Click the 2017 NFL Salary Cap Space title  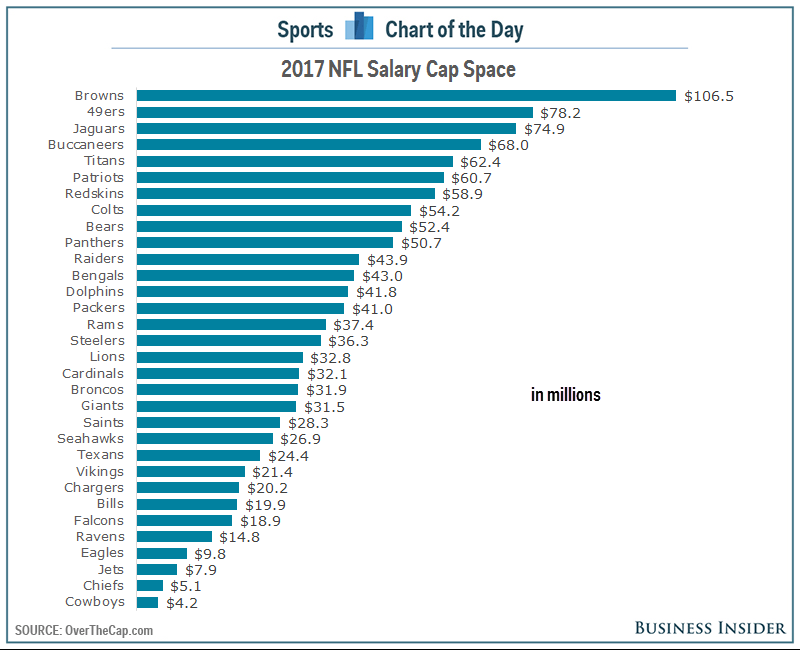[398, 69]
